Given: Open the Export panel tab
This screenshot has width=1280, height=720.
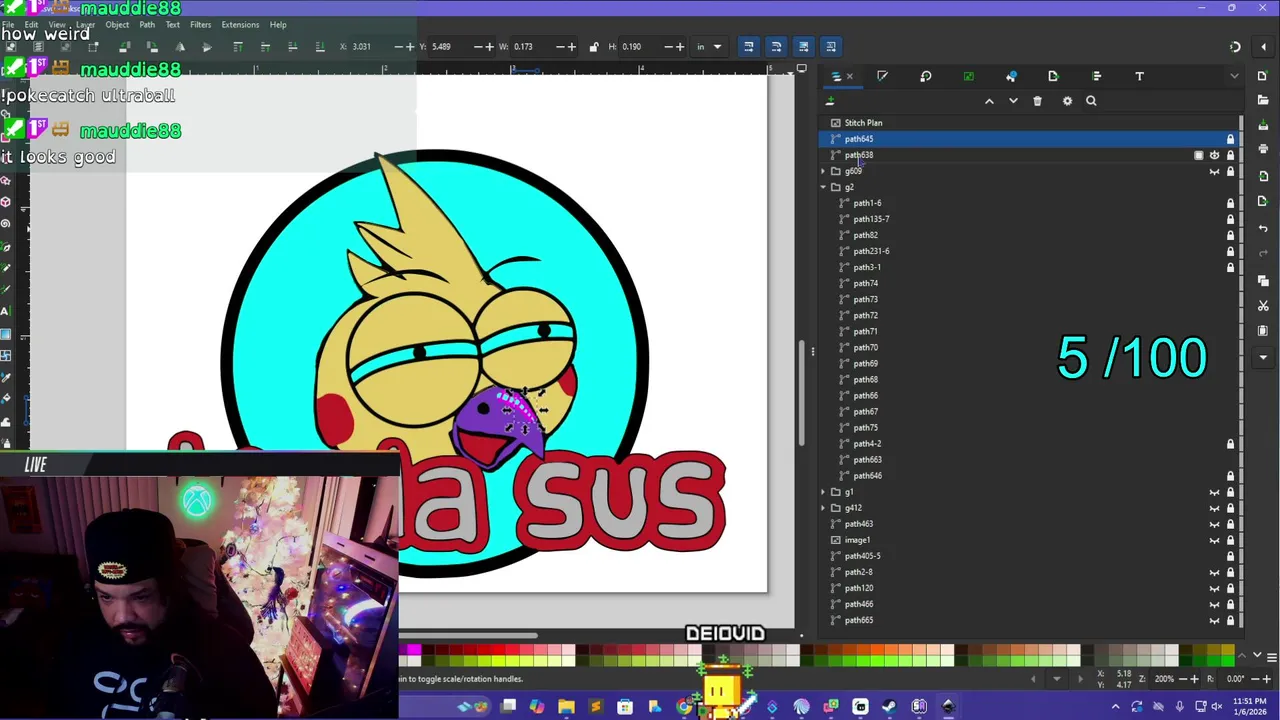Looking at the screenshot, I should click(x=1053, y=76).
